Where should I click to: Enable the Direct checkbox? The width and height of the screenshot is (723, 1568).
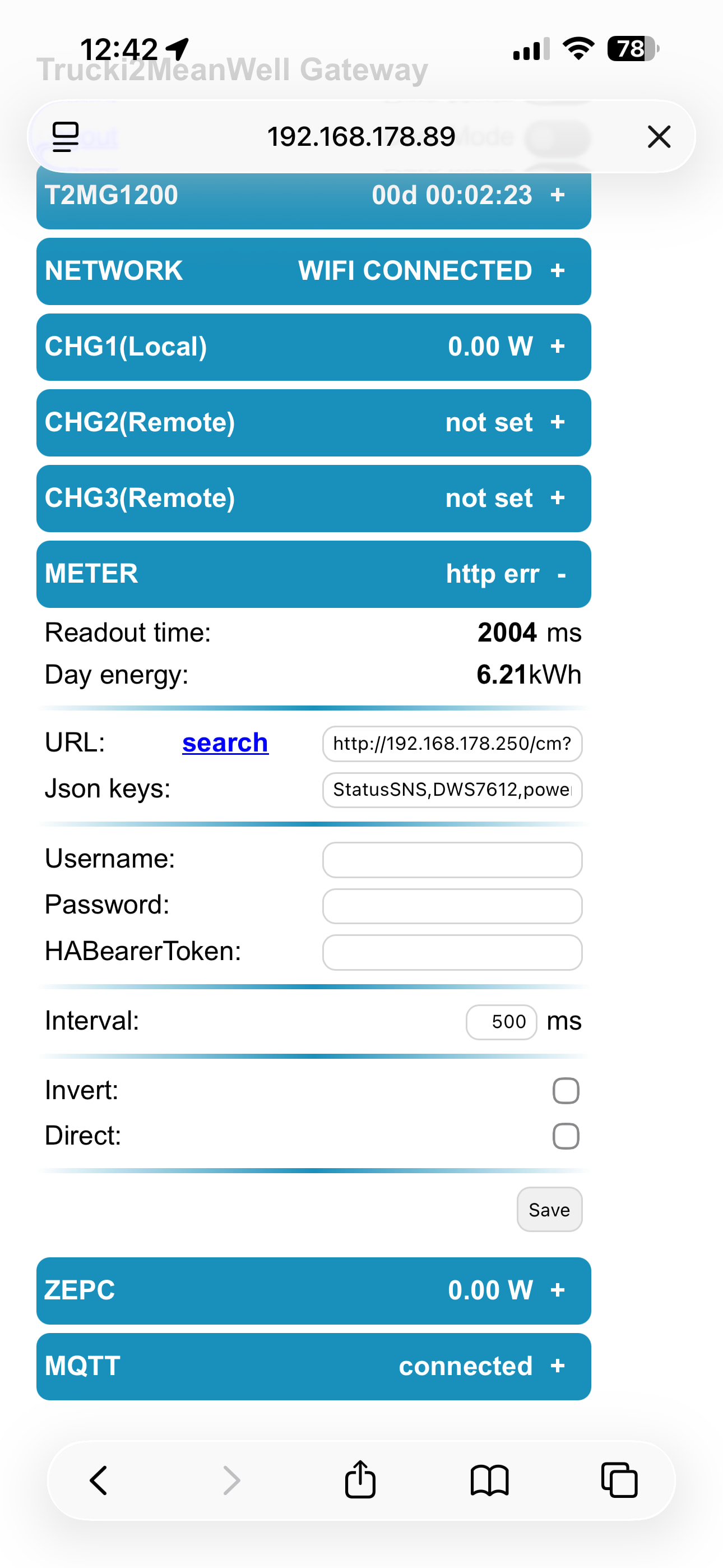(566, 1136)
